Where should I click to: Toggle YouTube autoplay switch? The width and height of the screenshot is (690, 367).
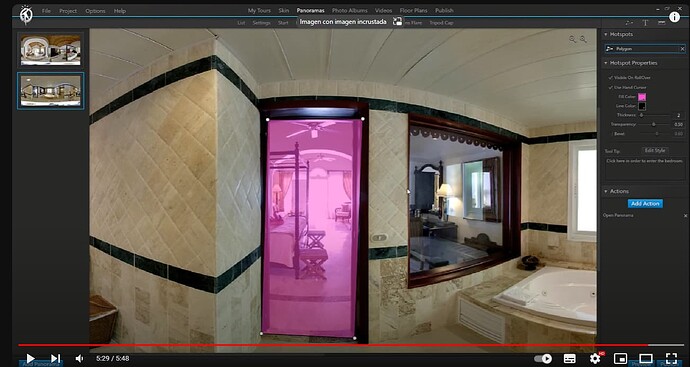pyautogui.click(x=543, y=359)
